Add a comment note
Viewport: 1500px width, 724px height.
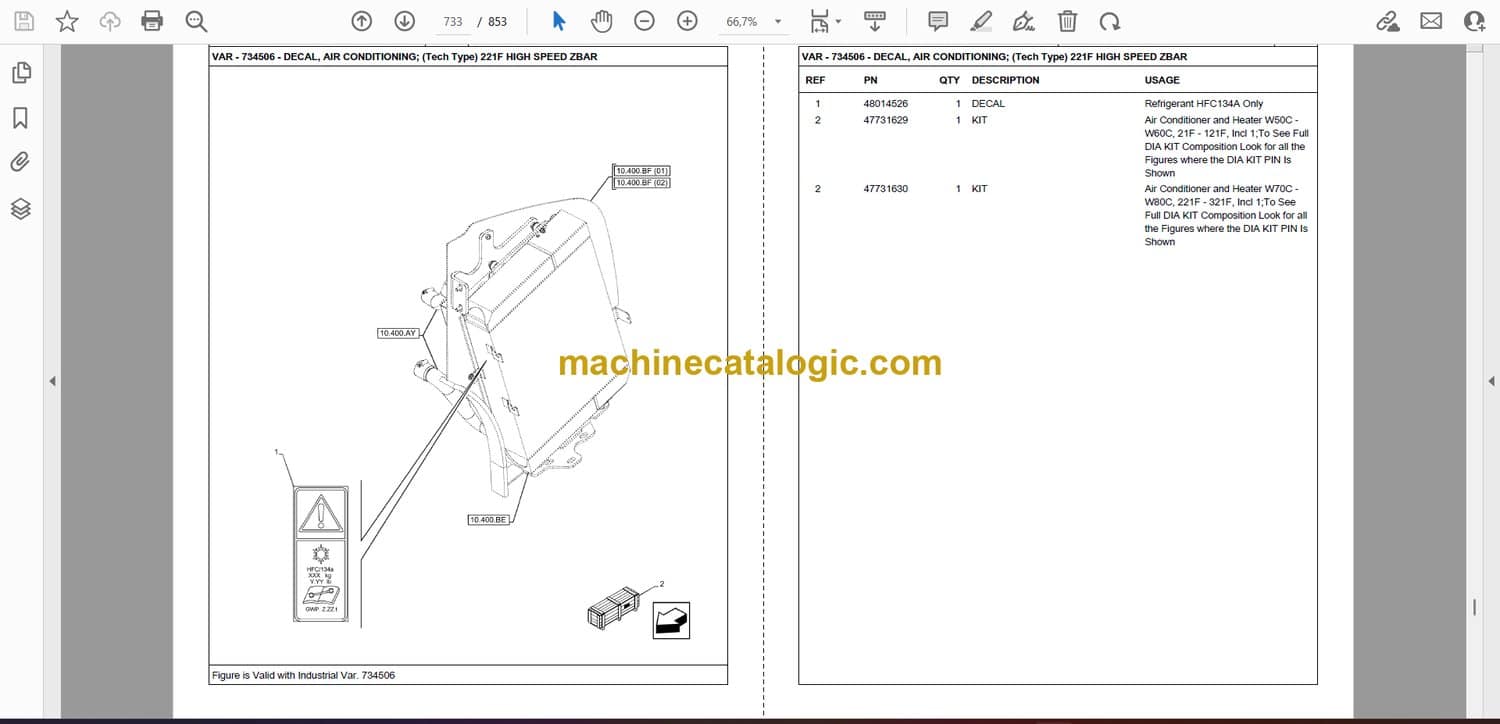point(938,21)
